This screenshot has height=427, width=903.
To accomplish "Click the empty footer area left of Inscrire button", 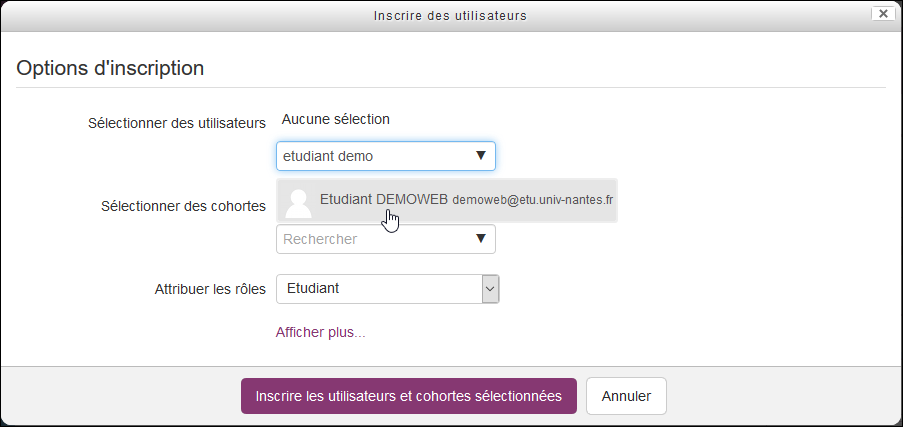I will (x=120, y=396).
